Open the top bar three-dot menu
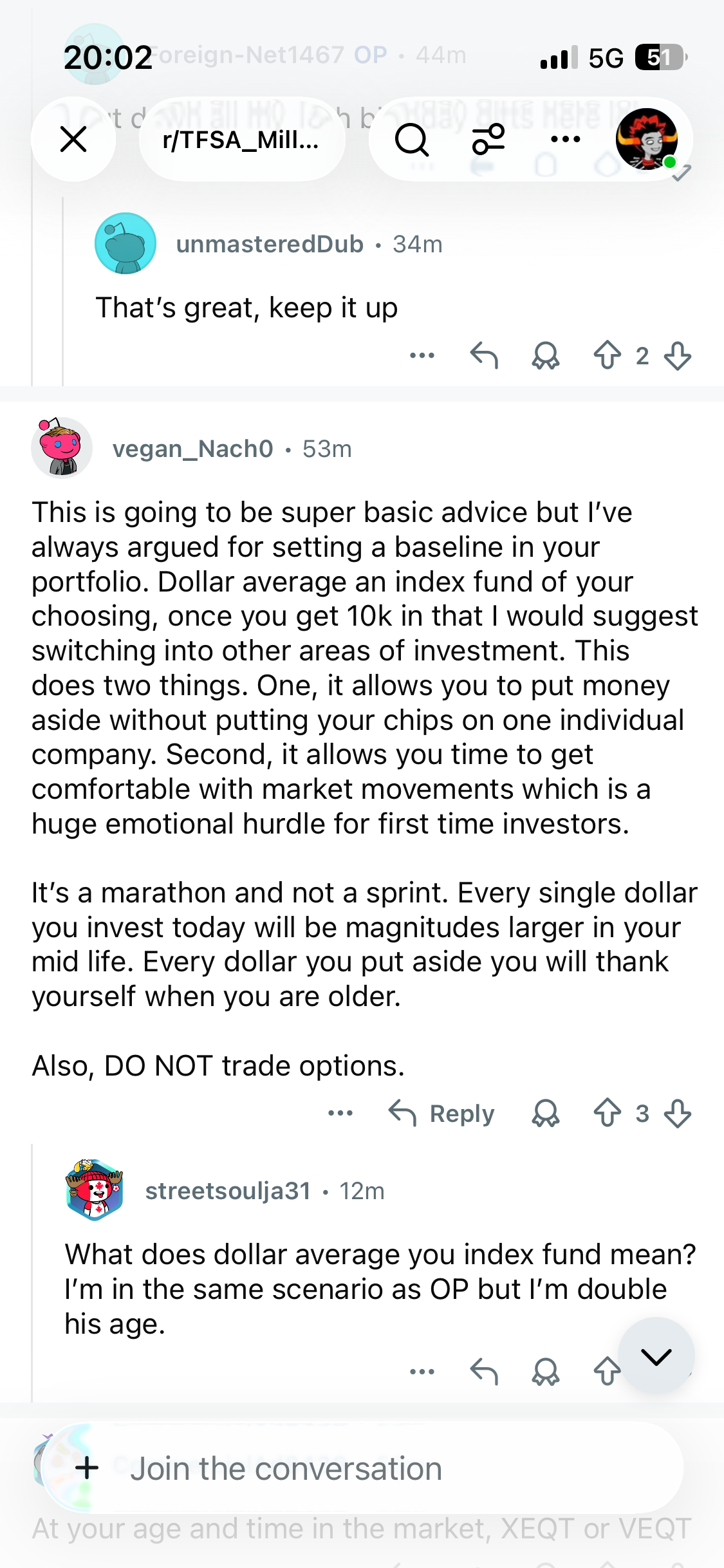 point(566,139)
